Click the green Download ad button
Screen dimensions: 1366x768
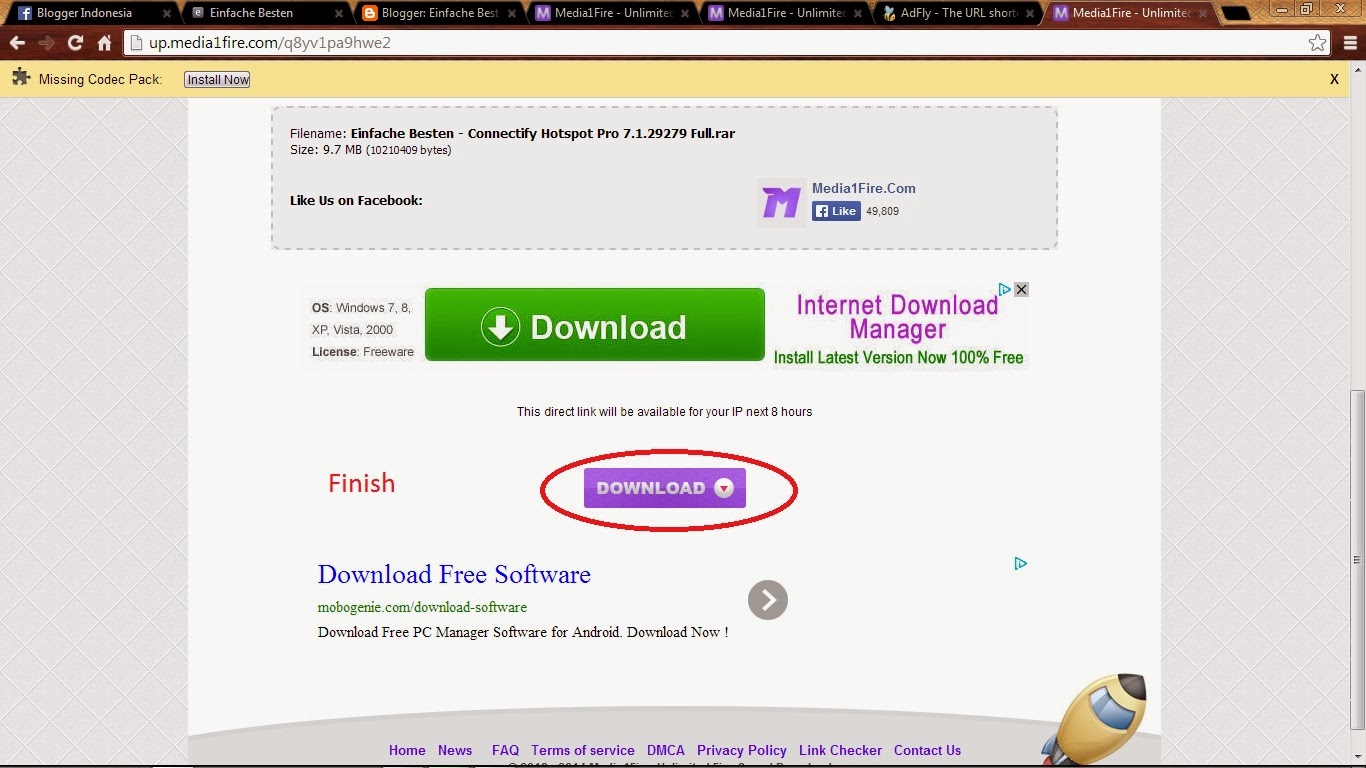point(595,325)
